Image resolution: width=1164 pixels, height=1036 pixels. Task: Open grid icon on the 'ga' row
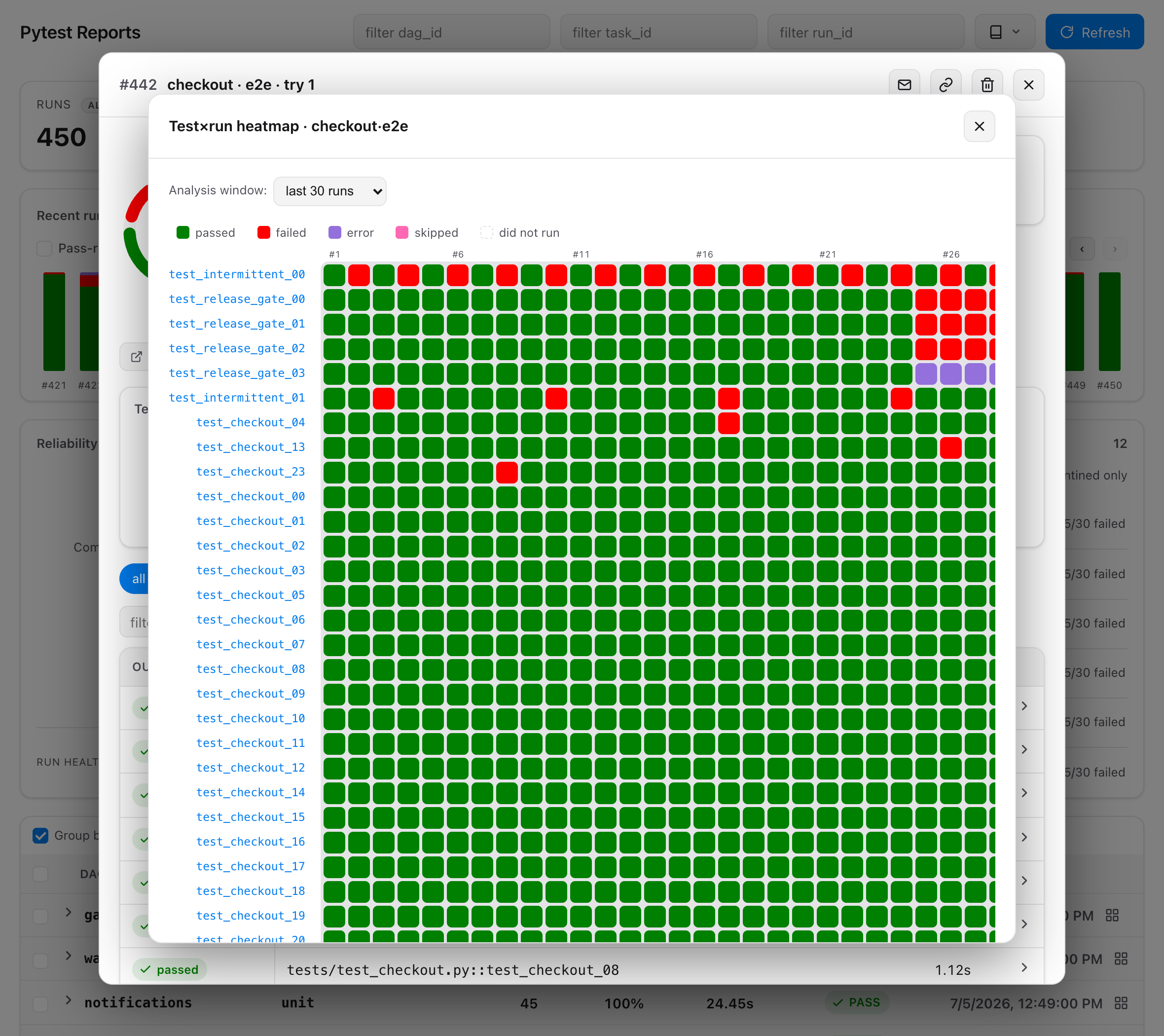1112,915
